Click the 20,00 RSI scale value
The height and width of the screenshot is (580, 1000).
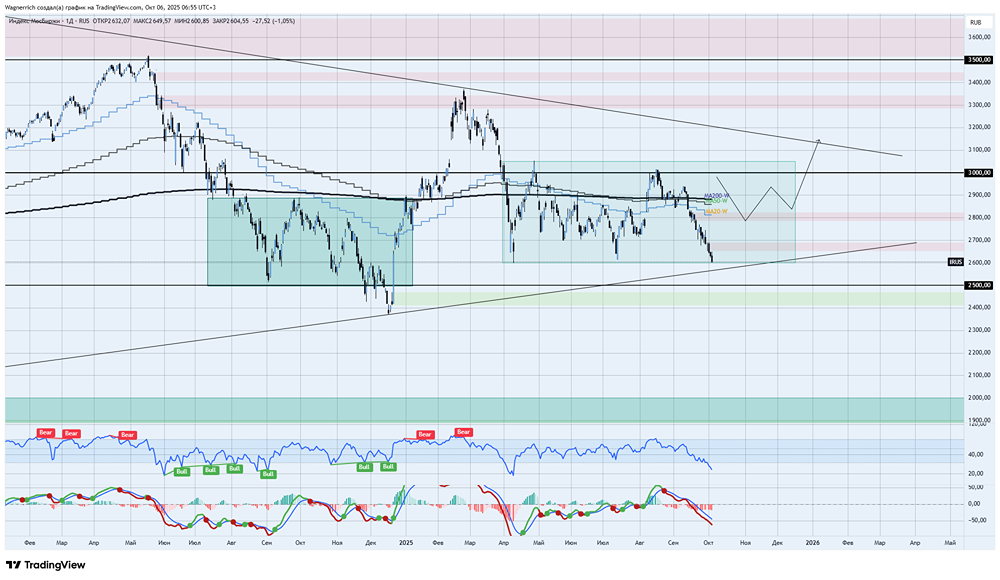pyautogui.click(x=975, y=473)
